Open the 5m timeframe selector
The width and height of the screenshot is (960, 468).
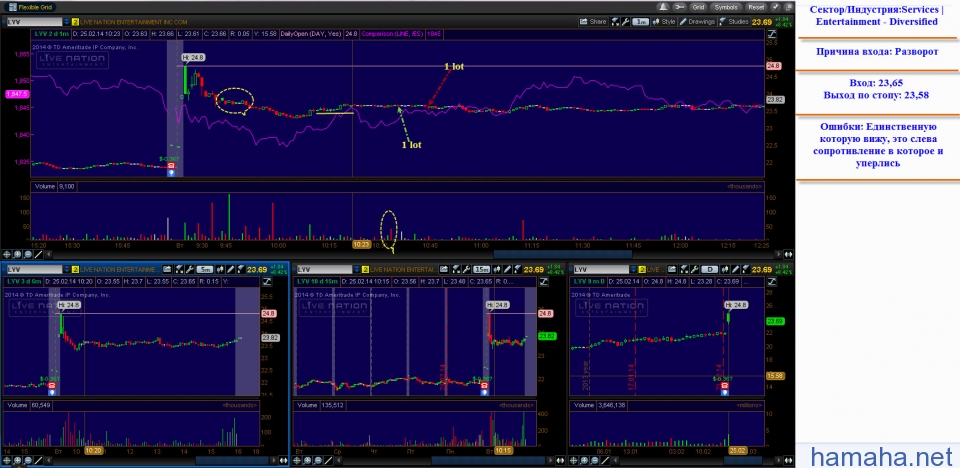point(205,270)
